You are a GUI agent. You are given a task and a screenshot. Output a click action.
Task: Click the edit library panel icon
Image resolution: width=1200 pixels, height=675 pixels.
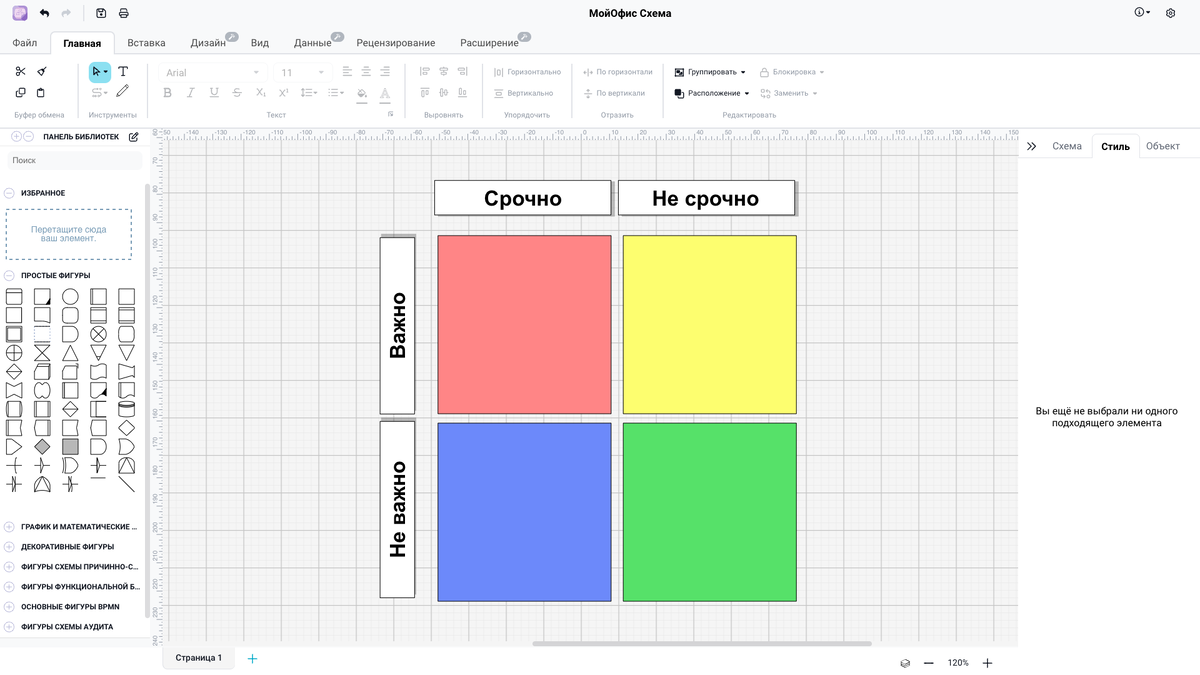point(134,137)
